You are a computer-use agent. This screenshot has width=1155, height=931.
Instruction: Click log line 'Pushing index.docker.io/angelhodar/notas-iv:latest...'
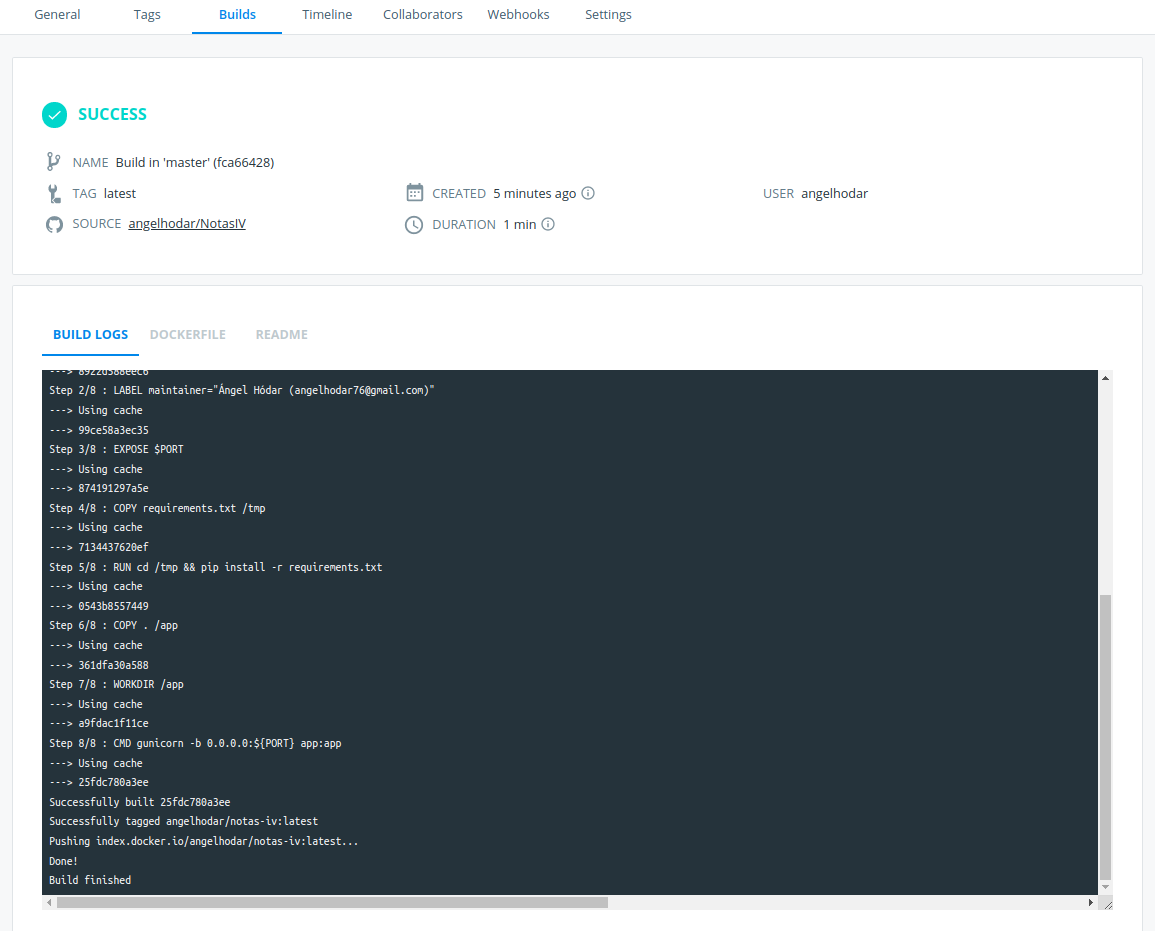203,841
